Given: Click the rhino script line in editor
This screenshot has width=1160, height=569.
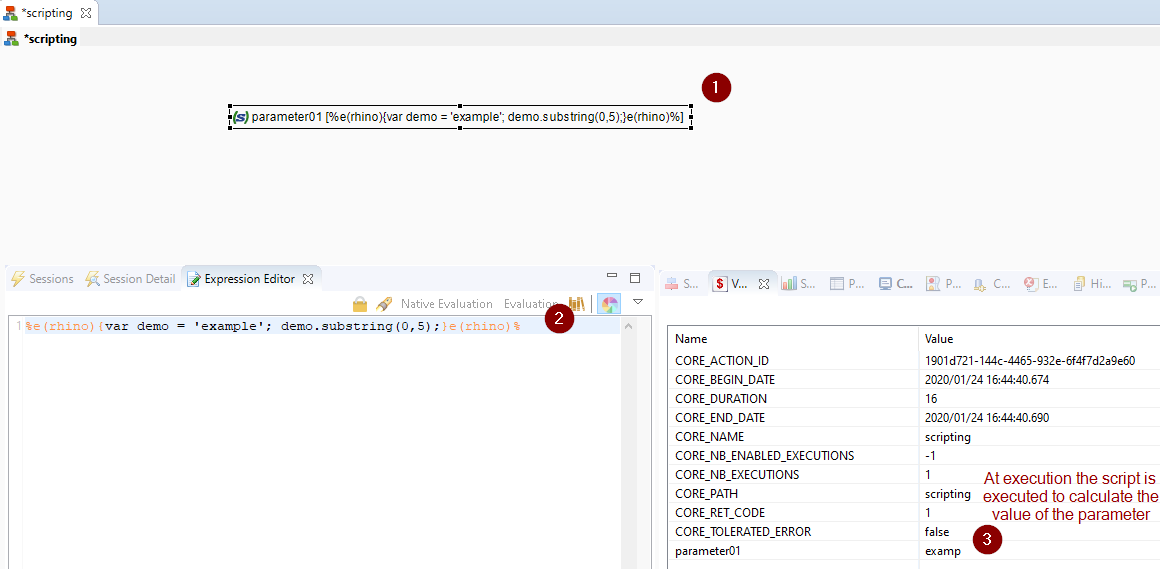Looking at the screenshot, I should click(x=274, y=326).
